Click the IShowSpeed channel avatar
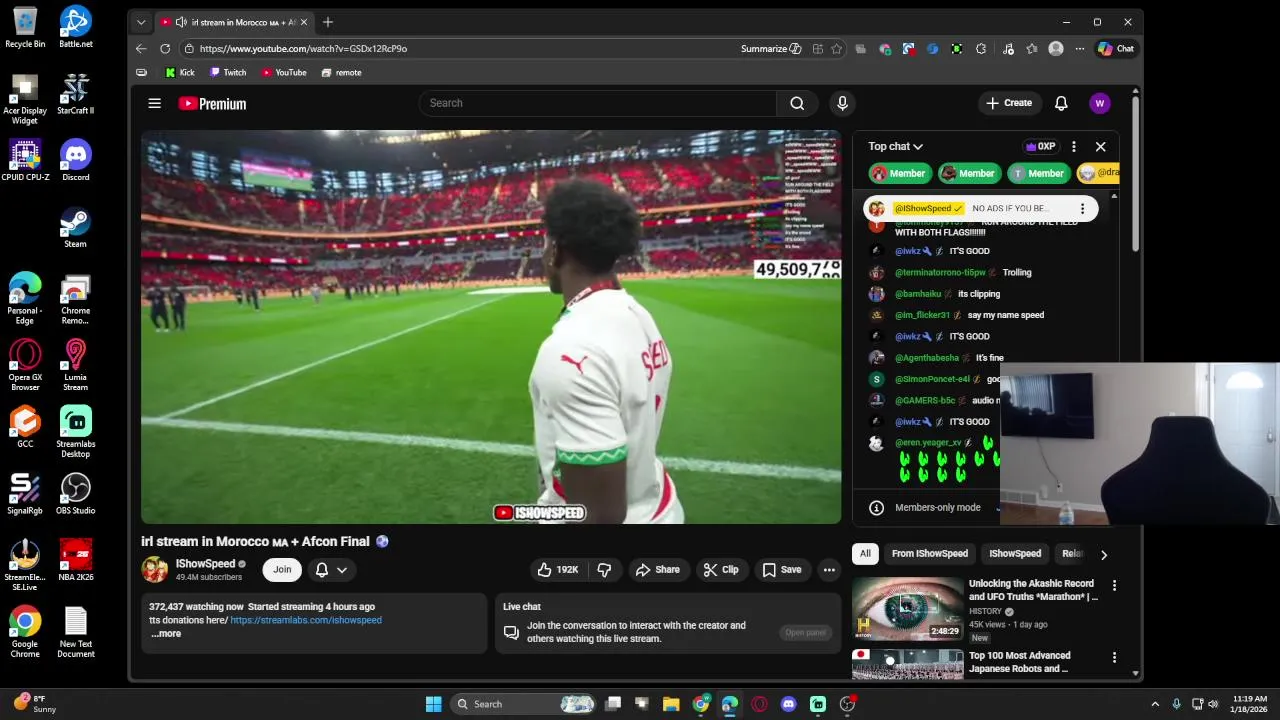Screen dimensions: 1280x720 click(155, 570)
